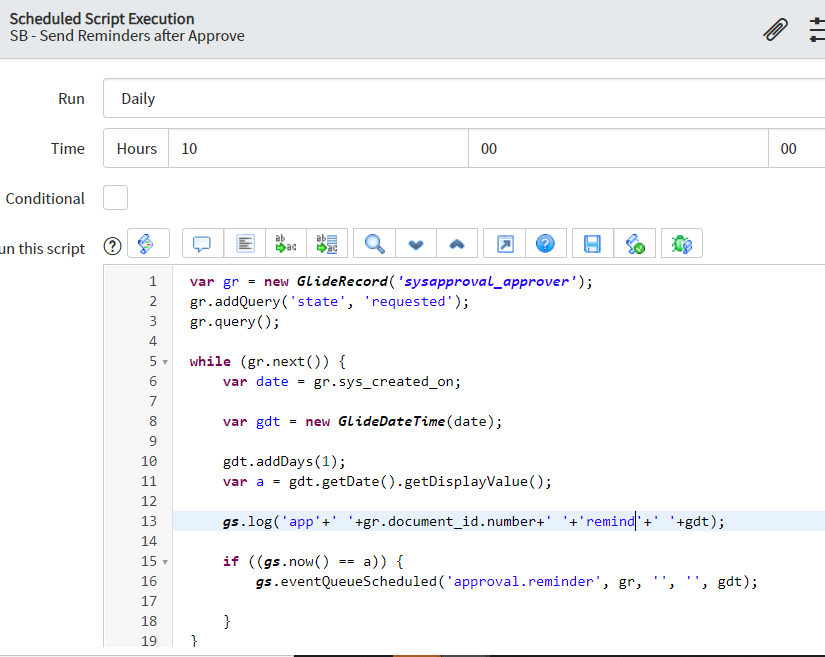Click the script field help question mark
Screen dimensions: 825x657
[x=112, y=245]
